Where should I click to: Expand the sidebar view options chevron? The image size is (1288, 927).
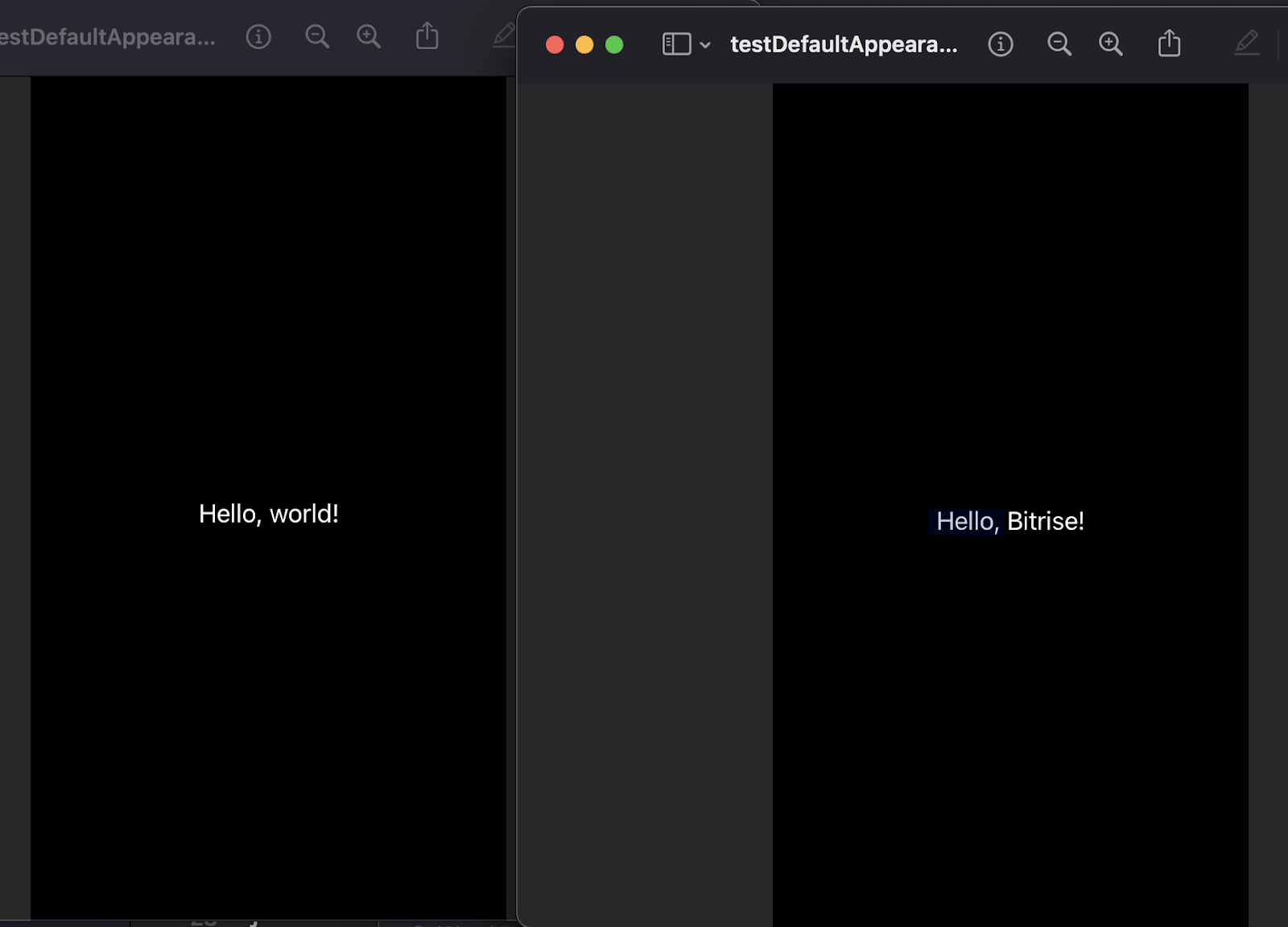(705, 45)
